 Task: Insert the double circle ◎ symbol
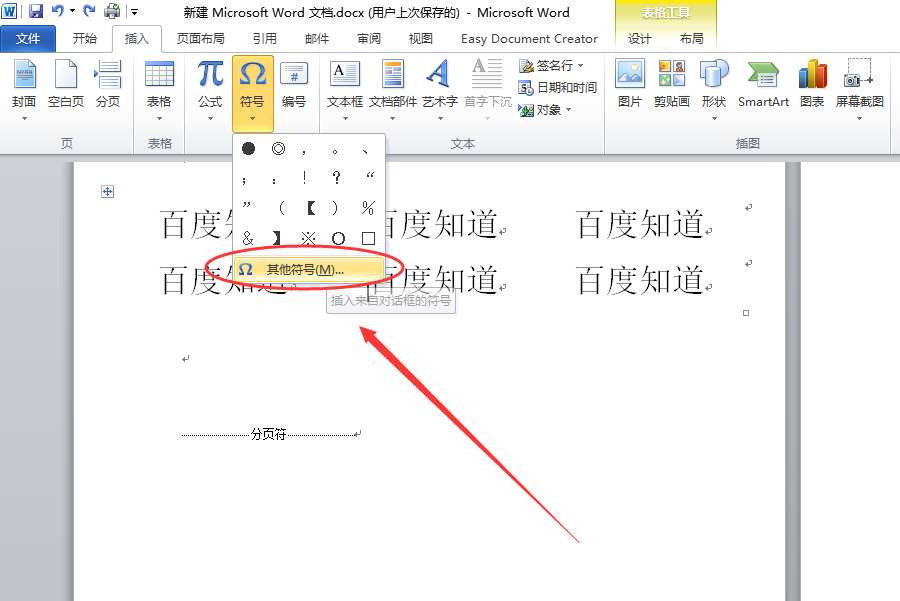278,149
